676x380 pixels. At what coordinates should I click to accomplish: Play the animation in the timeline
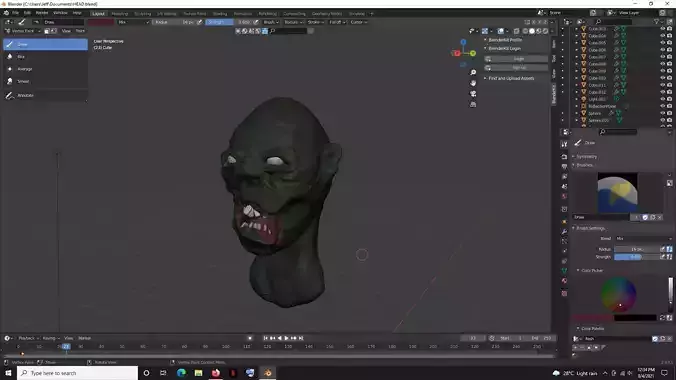coord(287,338)
